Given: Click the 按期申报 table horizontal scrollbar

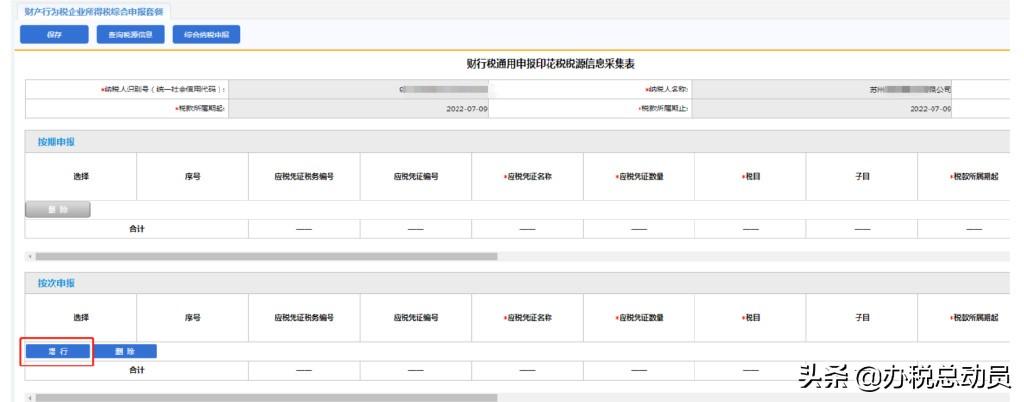Looking at the screenshot, I should pyautogui.click(x=265, y=256).
